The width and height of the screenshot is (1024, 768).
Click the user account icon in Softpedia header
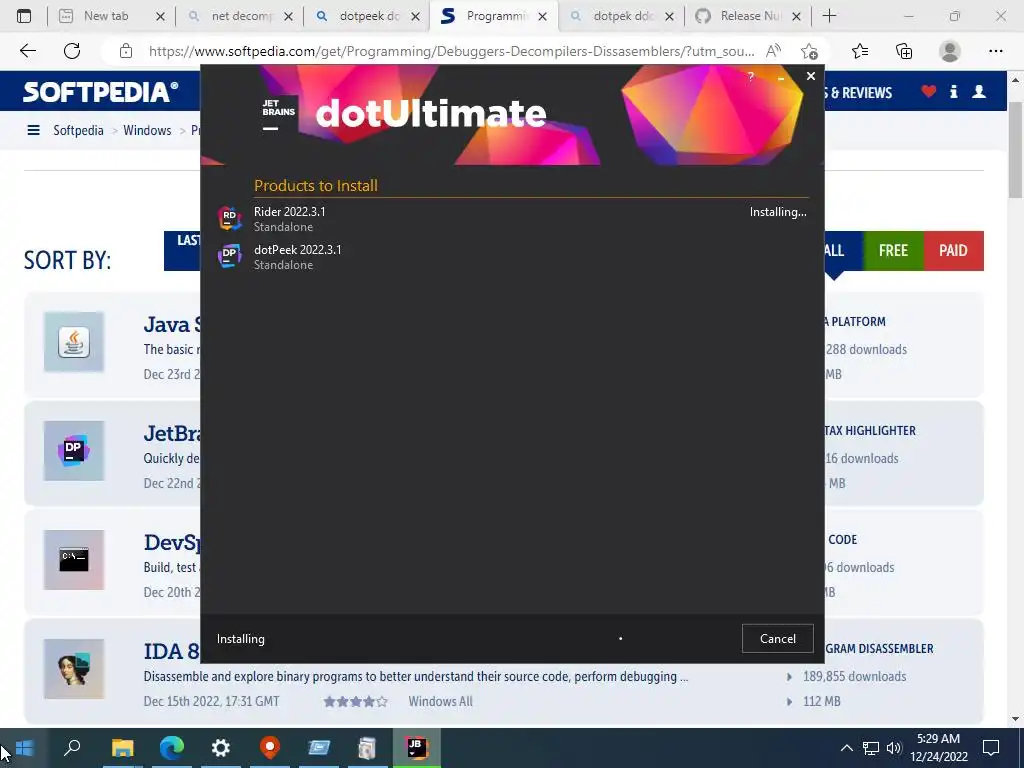pyautogui.click(x=978, y=91)
